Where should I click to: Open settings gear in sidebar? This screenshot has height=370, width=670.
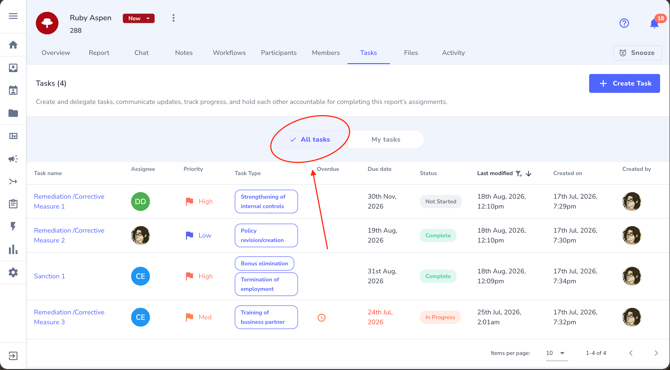[13, 272]
